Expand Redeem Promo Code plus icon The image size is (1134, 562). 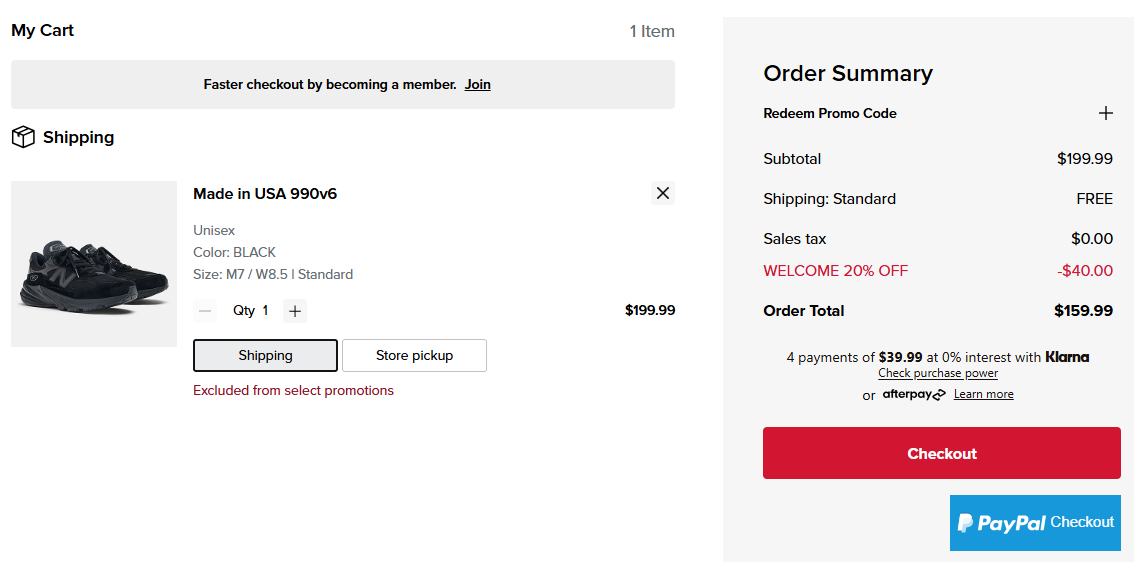coord(1105,113)
